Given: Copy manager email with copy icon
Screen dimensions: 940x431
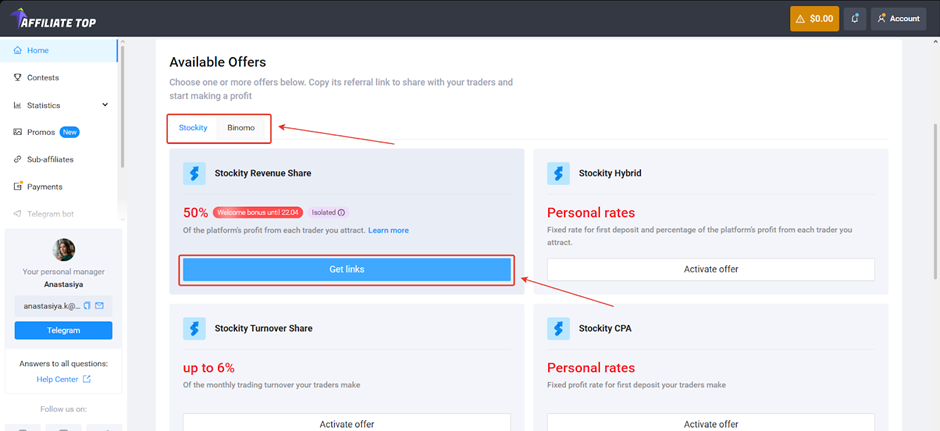Looking at the screenshot, I should click(87, 306).
